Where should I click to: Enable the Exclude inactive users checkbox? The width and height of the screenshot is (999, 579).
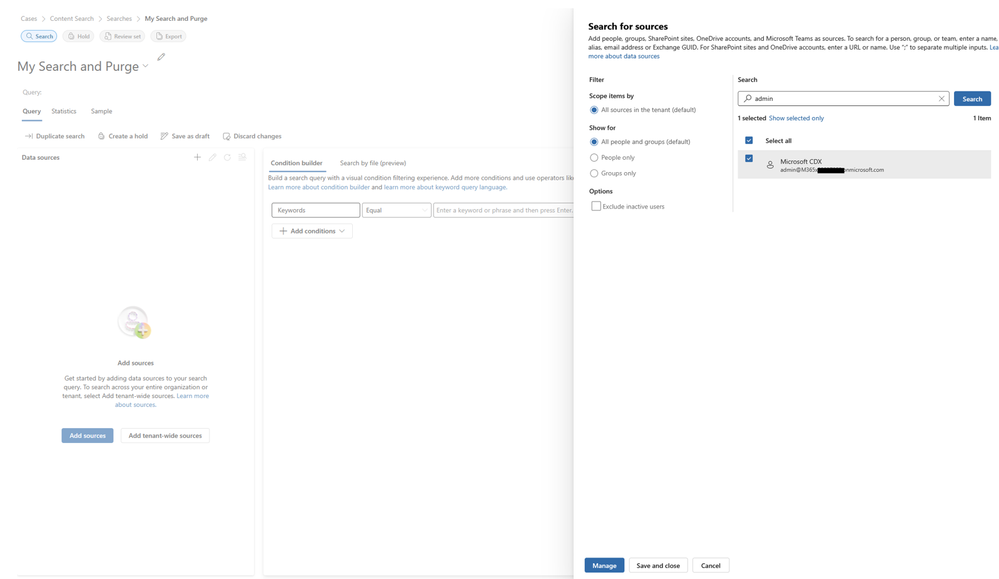pos(596,206)
